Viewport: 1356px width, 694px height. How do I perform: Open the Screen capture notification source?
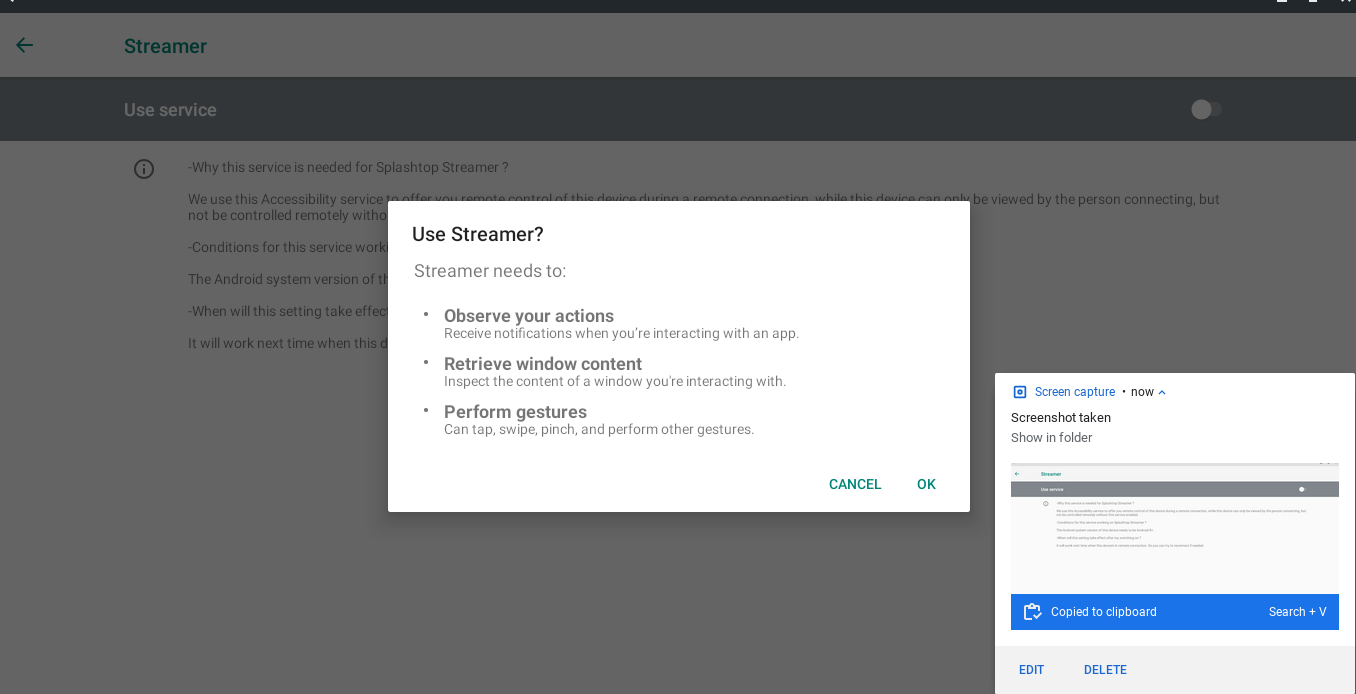pyautogui.click(x=1074, y=391)
